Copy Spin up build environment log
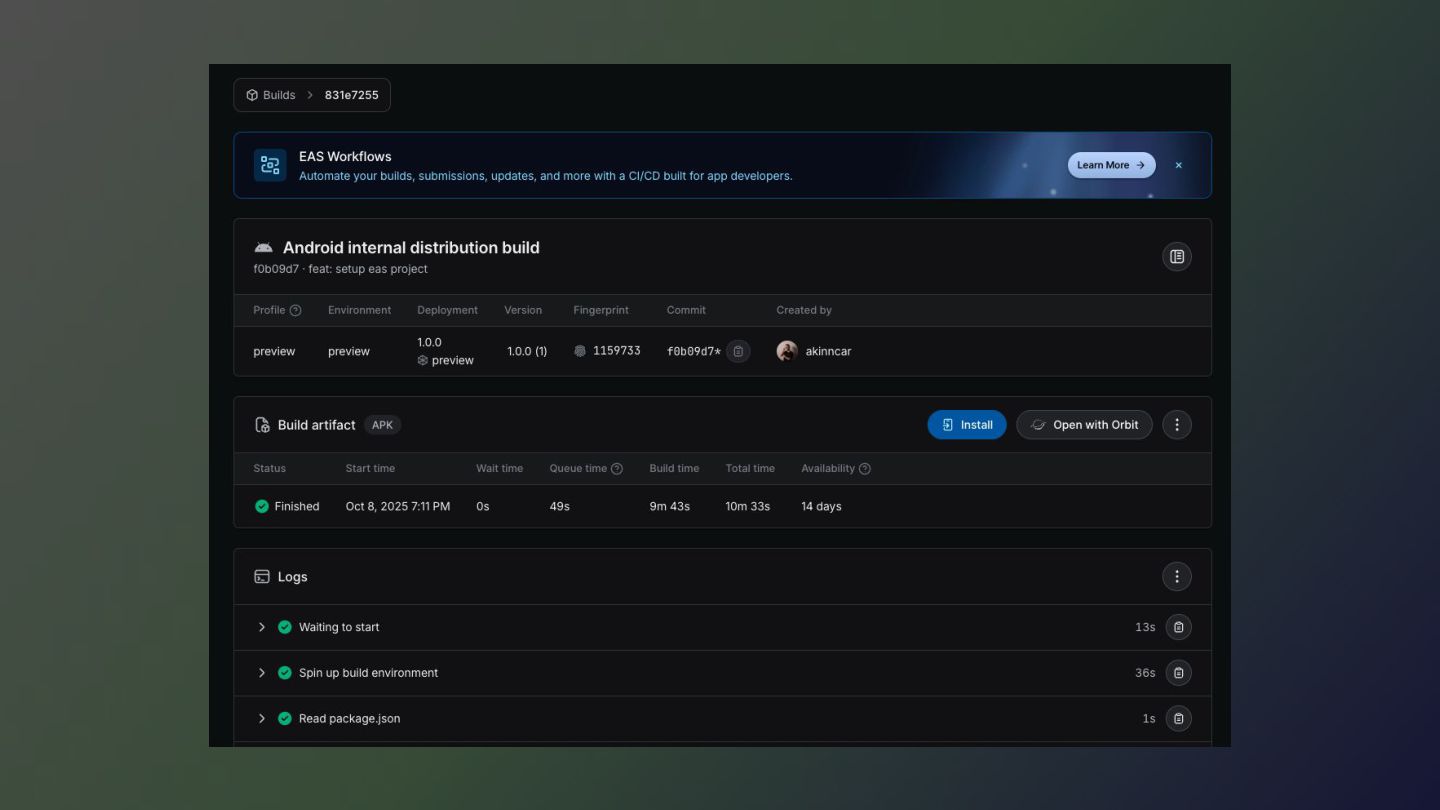 [x=1178, y=673]
